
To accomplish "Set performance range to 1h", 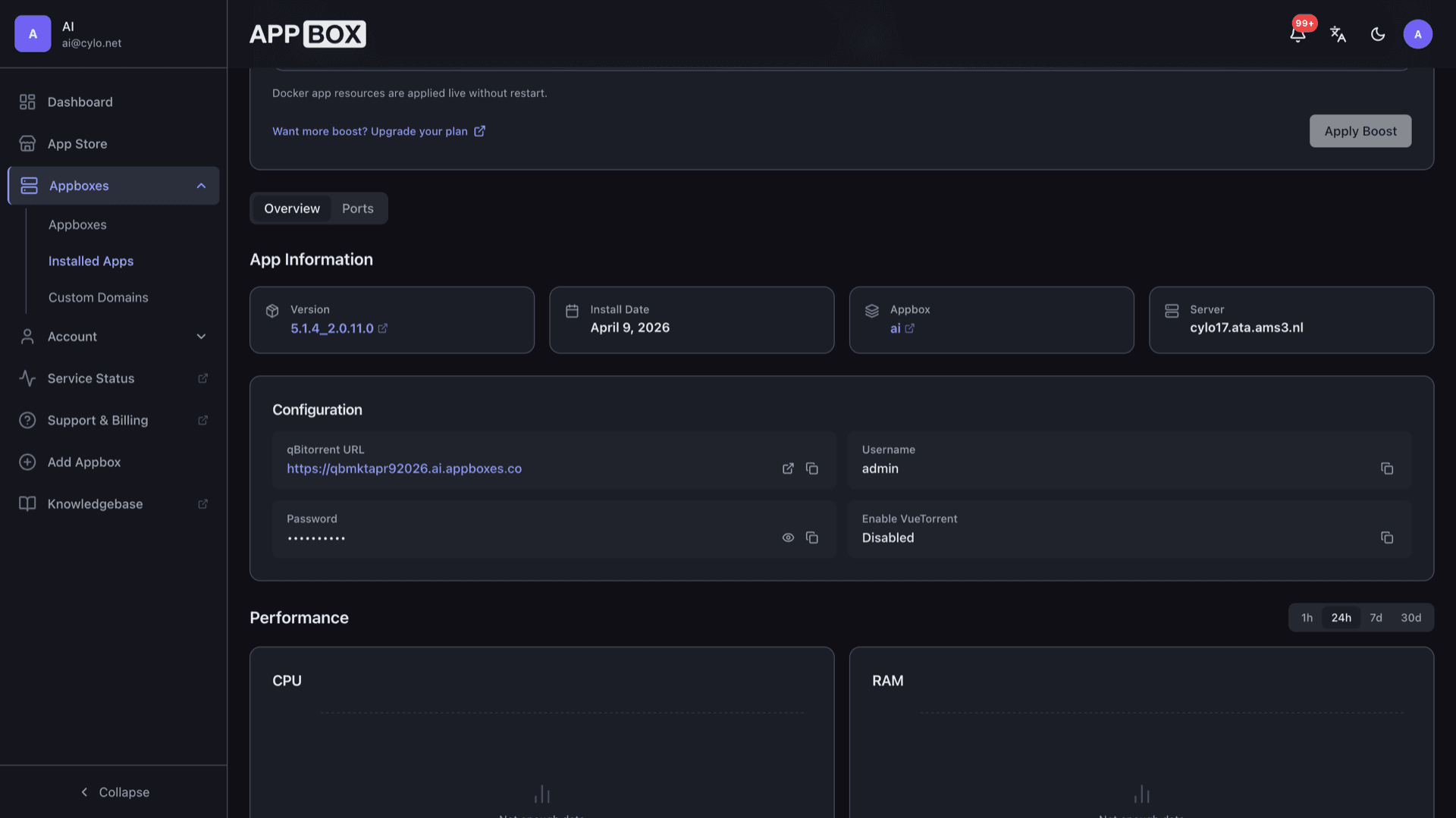I will tap(1307, 618).
